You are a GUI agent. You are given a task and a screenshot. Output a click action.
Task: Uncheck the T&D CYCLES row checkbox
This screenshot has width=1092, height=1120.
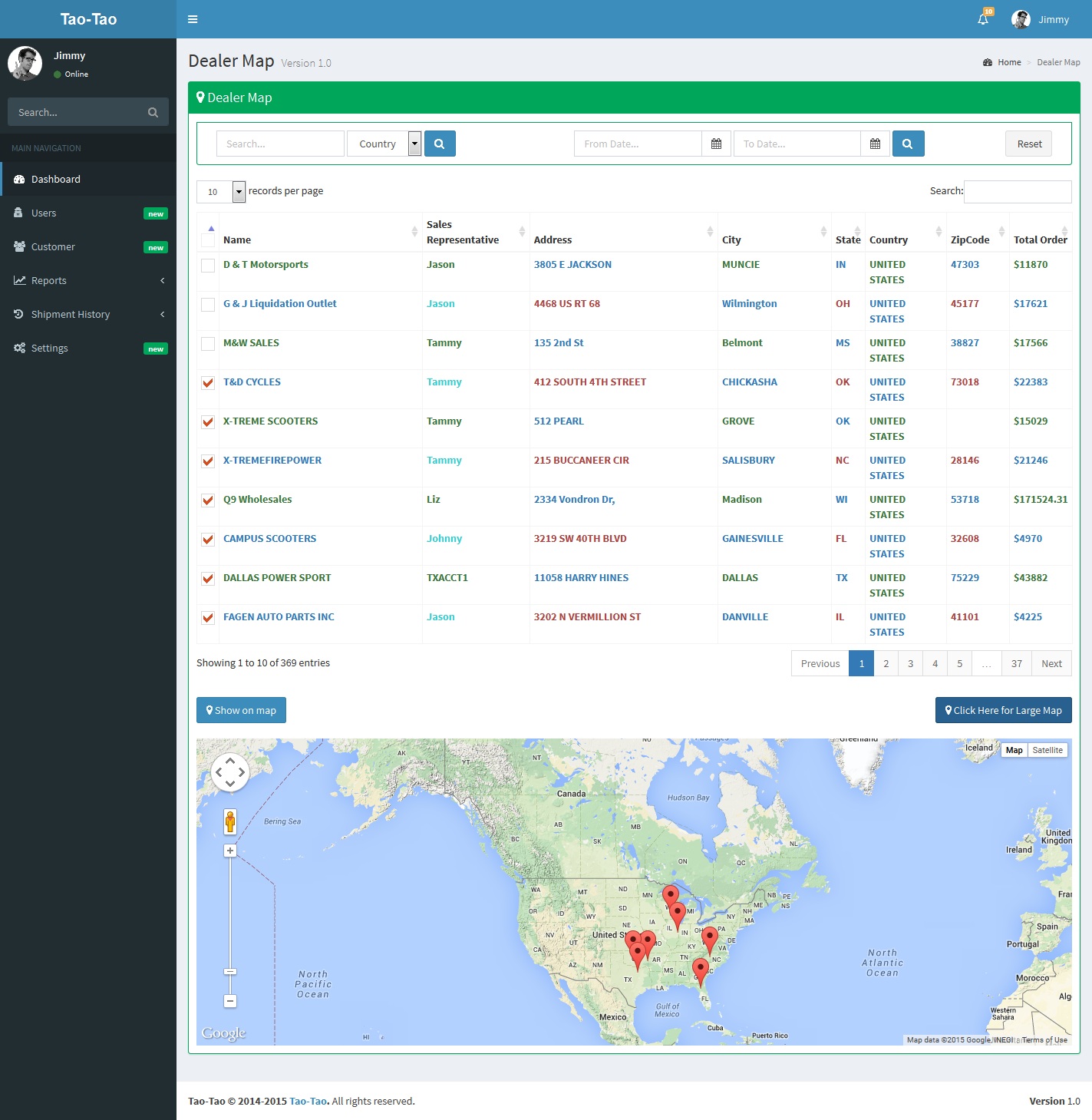208,383
